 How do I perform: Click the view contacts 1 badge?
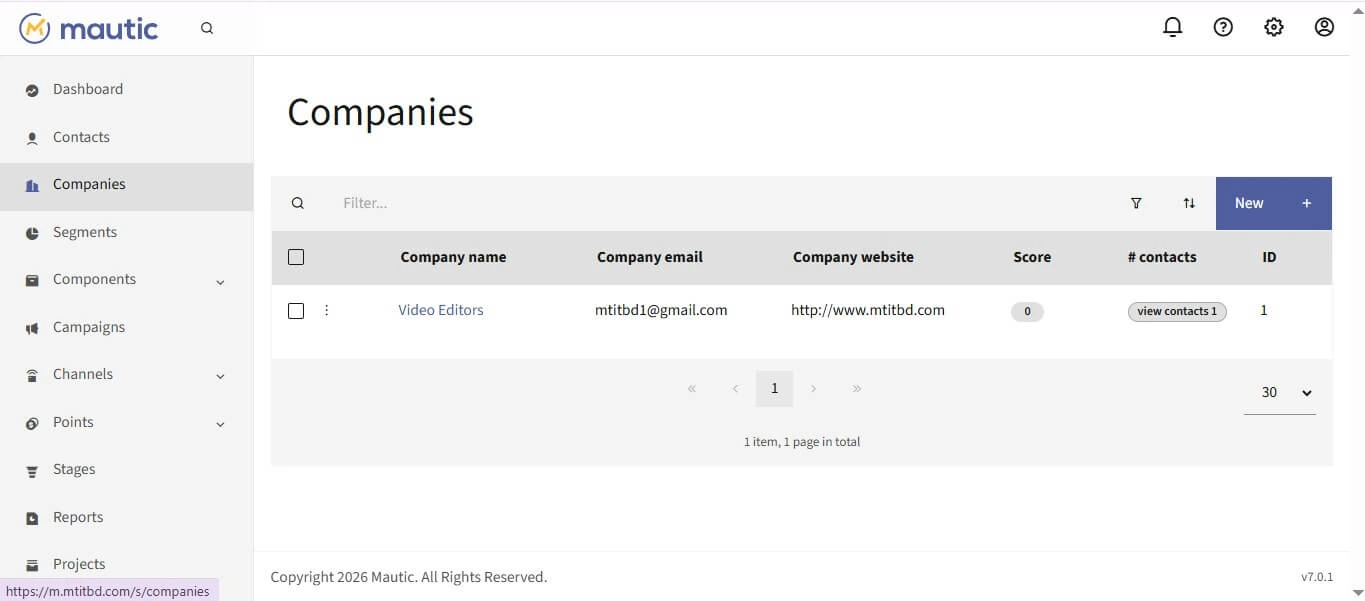pos(1177,311)
